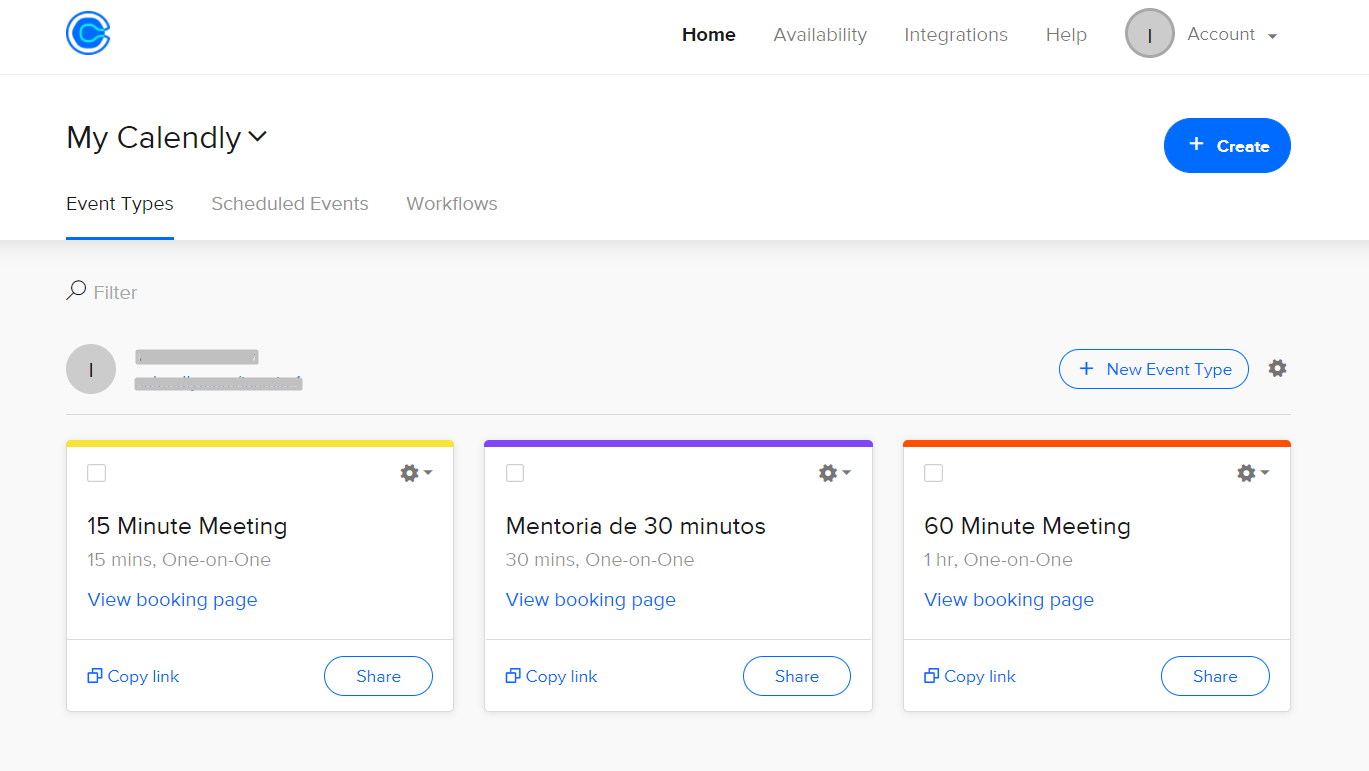Open the 60 Minute Meeting card title
1369x771 pixels.
coord(1027,526)
